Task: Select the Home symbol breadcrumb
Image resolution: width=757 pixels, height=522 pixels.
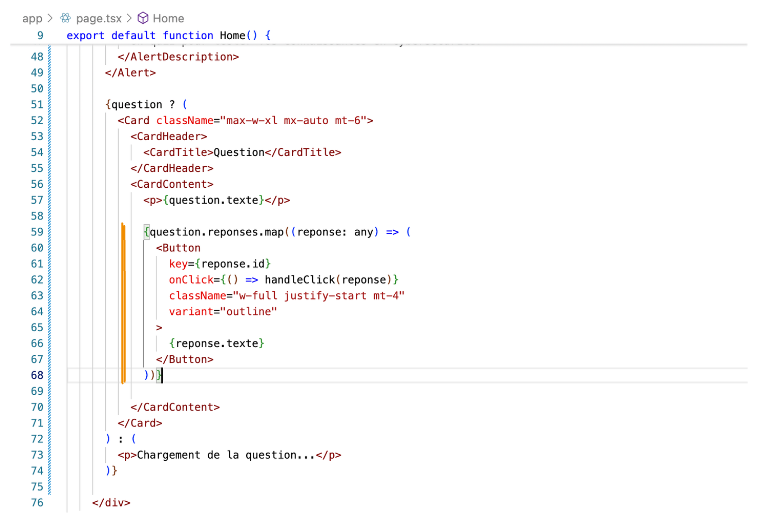Action: click(x=168, y=18)
